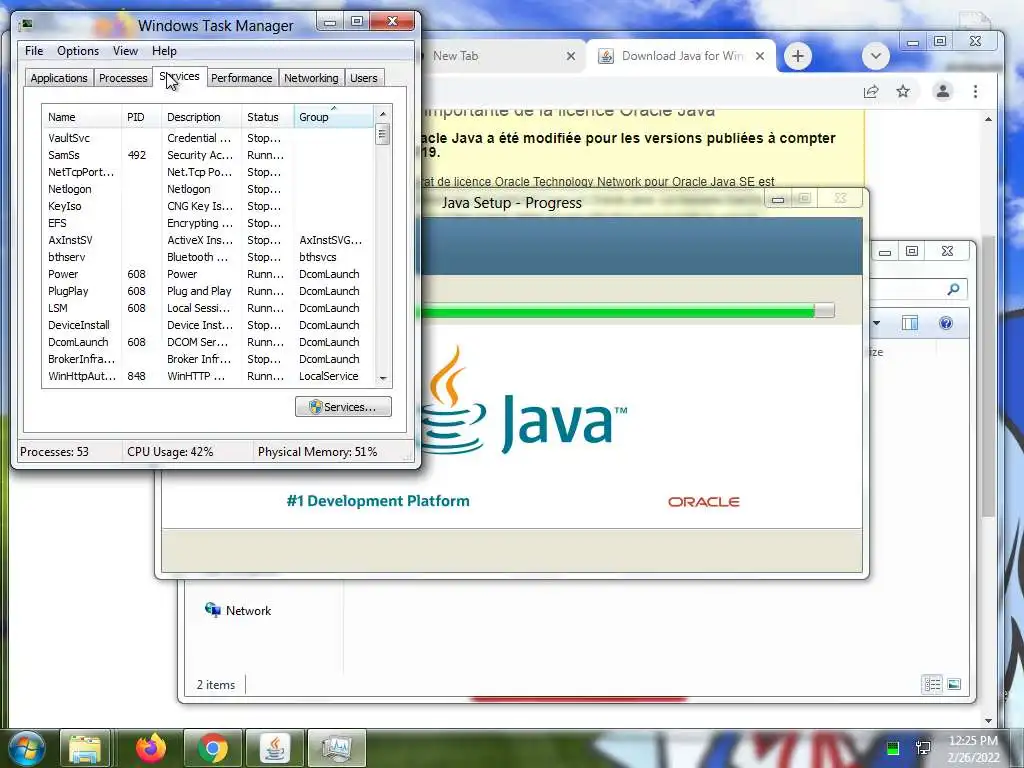Viewport: 1024px width, 768px height.
Task: Select the PlugPlay service row
Action: [x=208, y=291]
